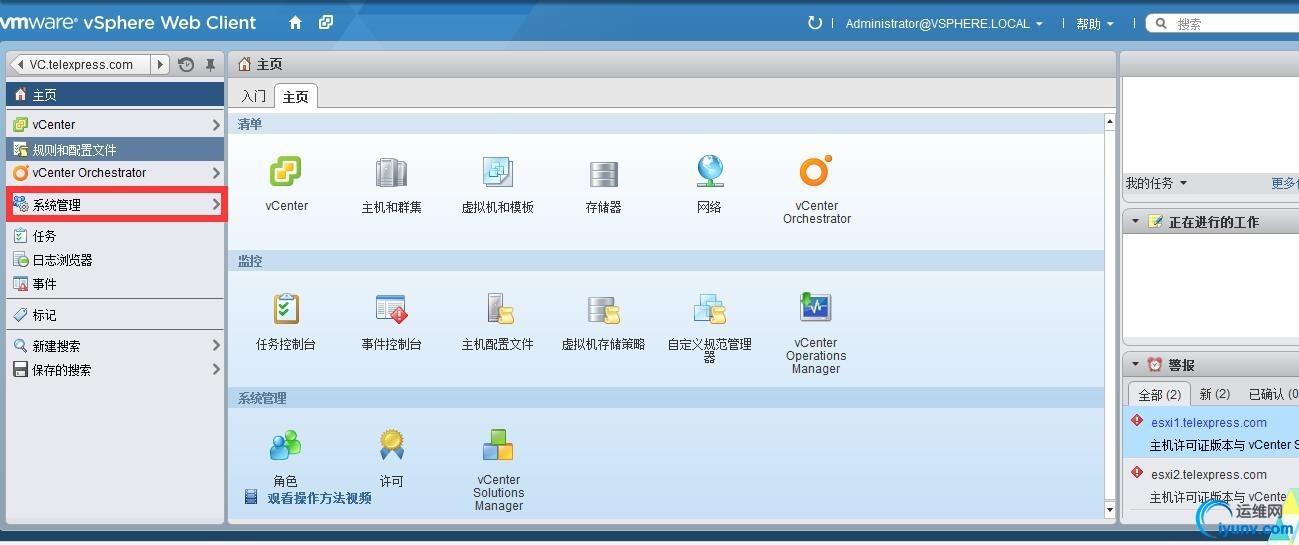Go forward with navigator right arrow
The image size is (1299, 545).
click(x=160, y=64)
